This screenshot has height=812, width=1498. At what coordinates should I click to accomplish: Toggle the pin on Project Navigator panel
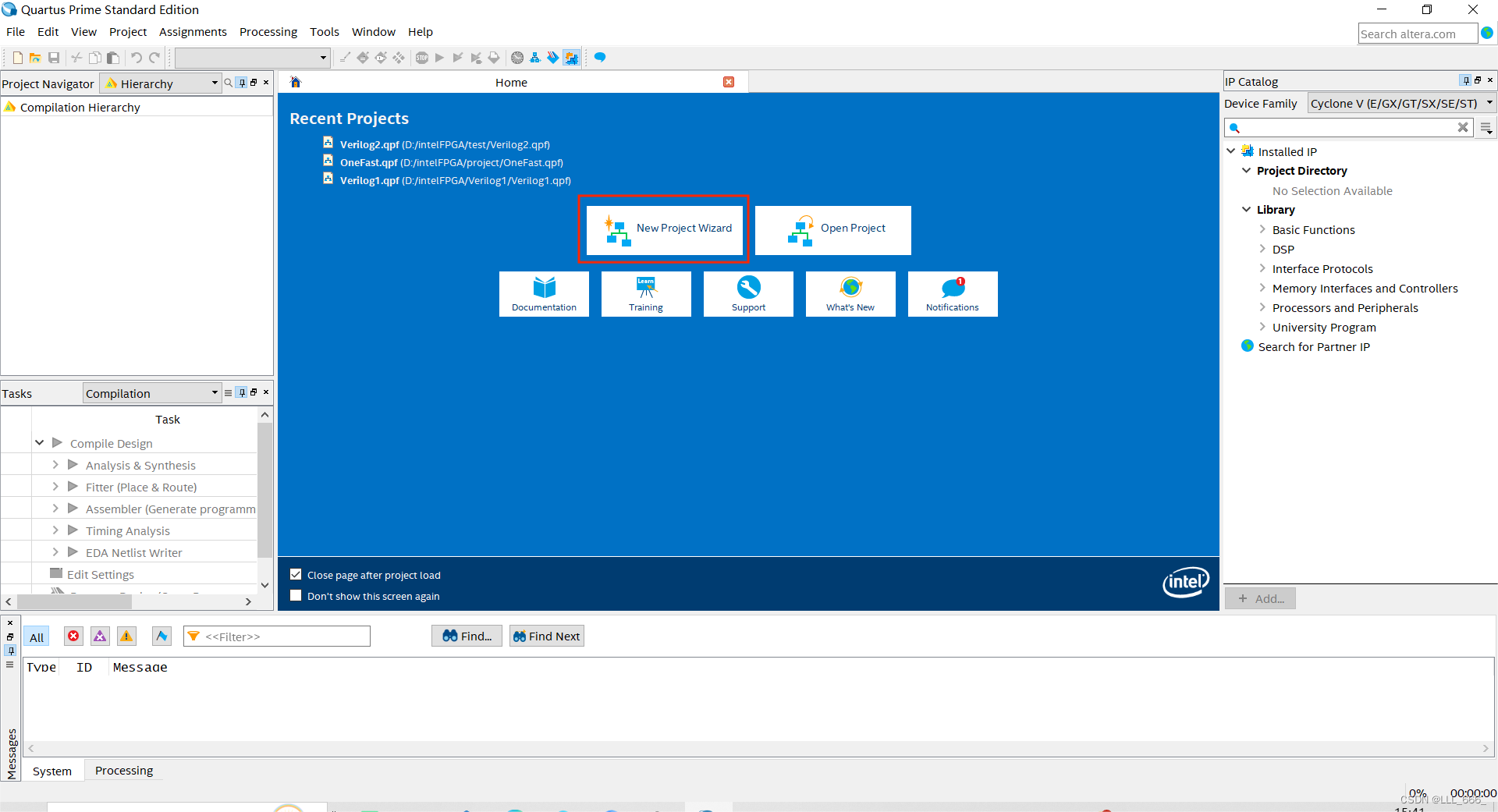[x=242, y=83]
